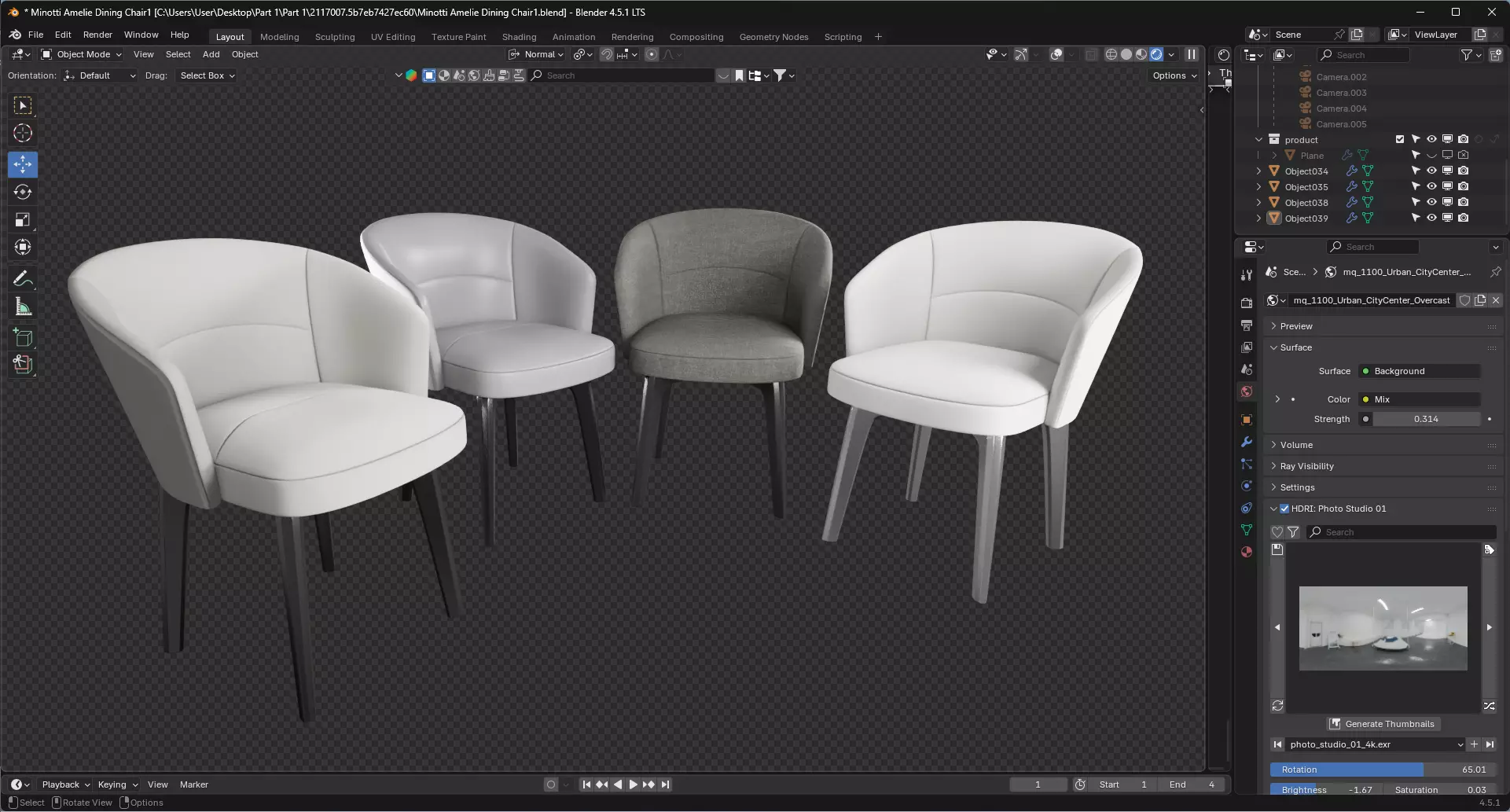Toggle viewport visibility of Object035
1510x812 pixels.
click(x=1431, y=186)
